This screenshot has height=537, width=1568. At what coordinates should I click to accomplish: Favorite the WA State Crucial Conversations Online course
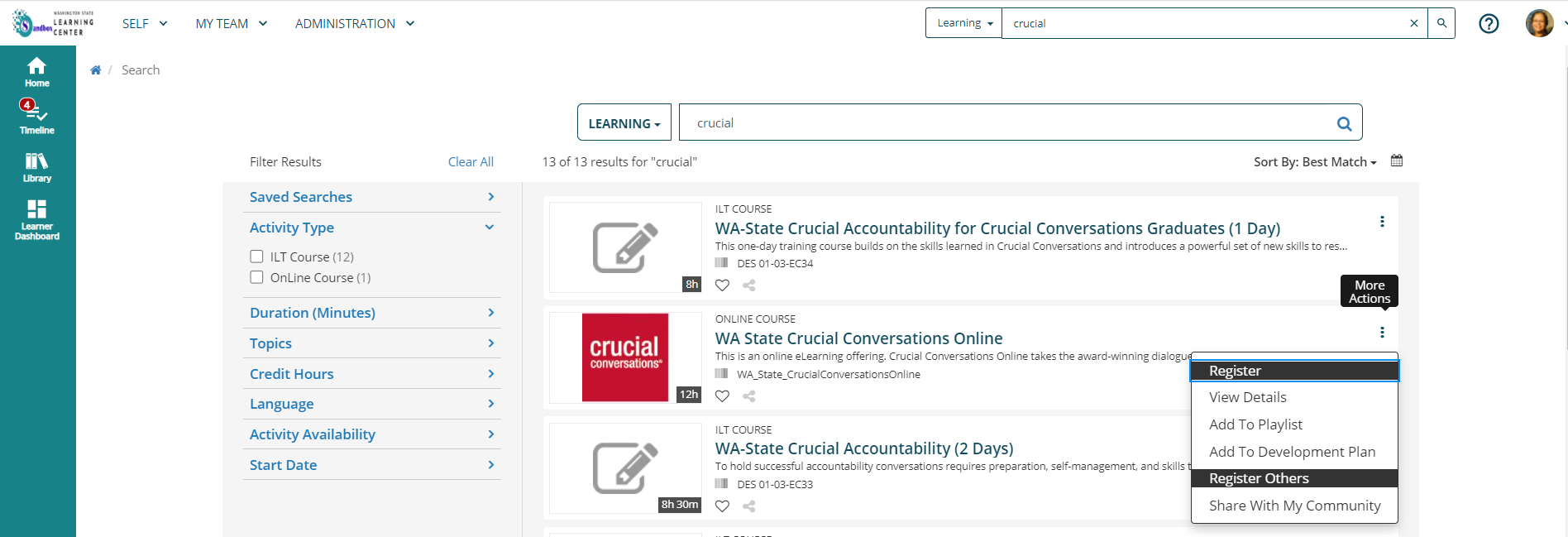click(x=722, y=396)
